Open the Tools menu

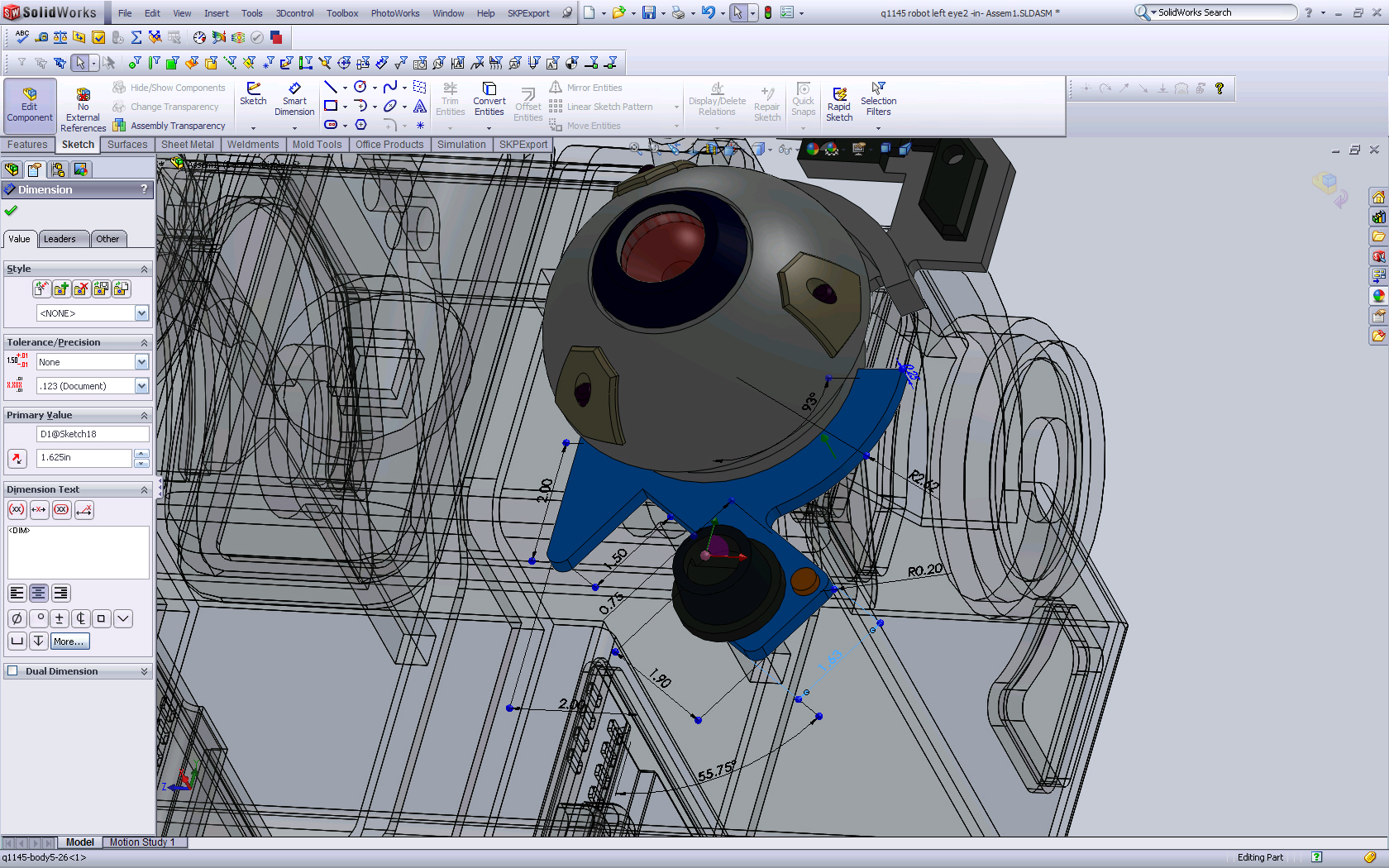pyautogui.click(x=252, y=13)
